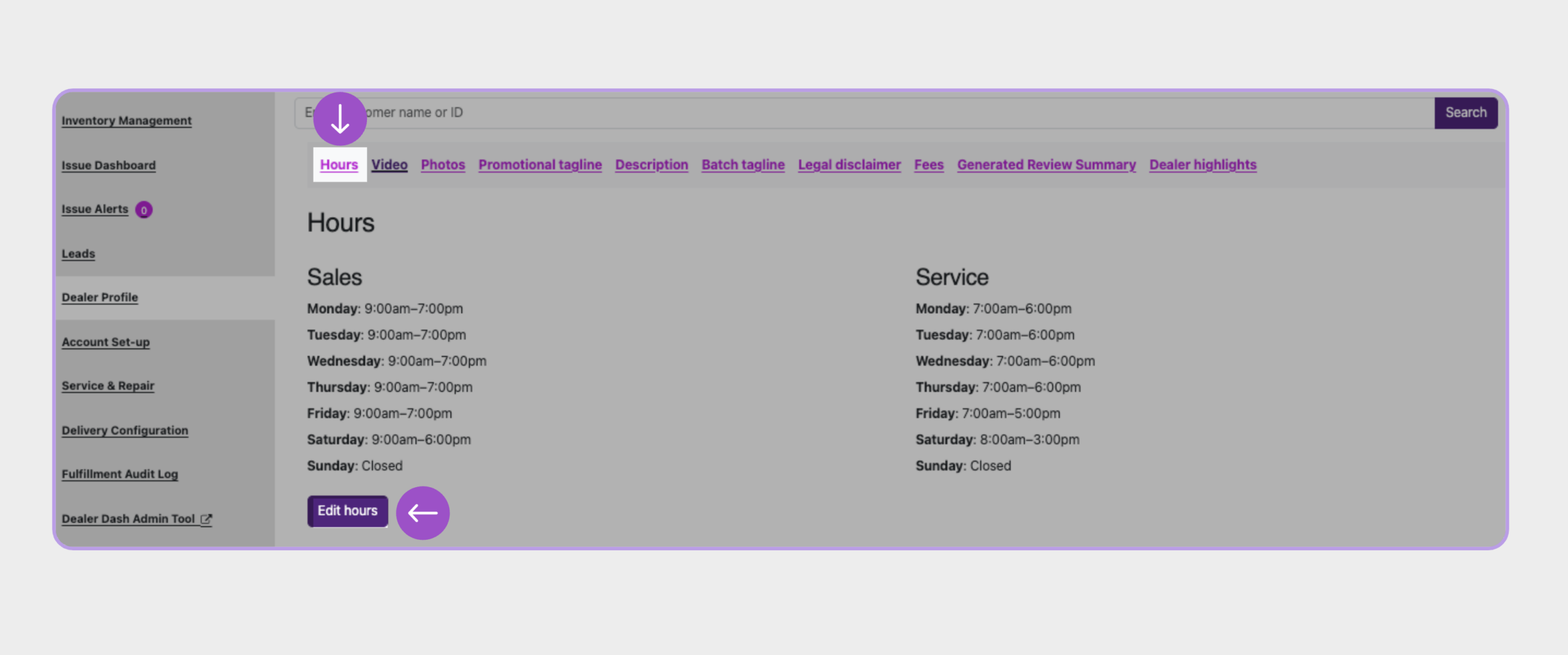This screenshot has width=1568, height=655.
Task: Open the Description tab
Action: point(652,165)
